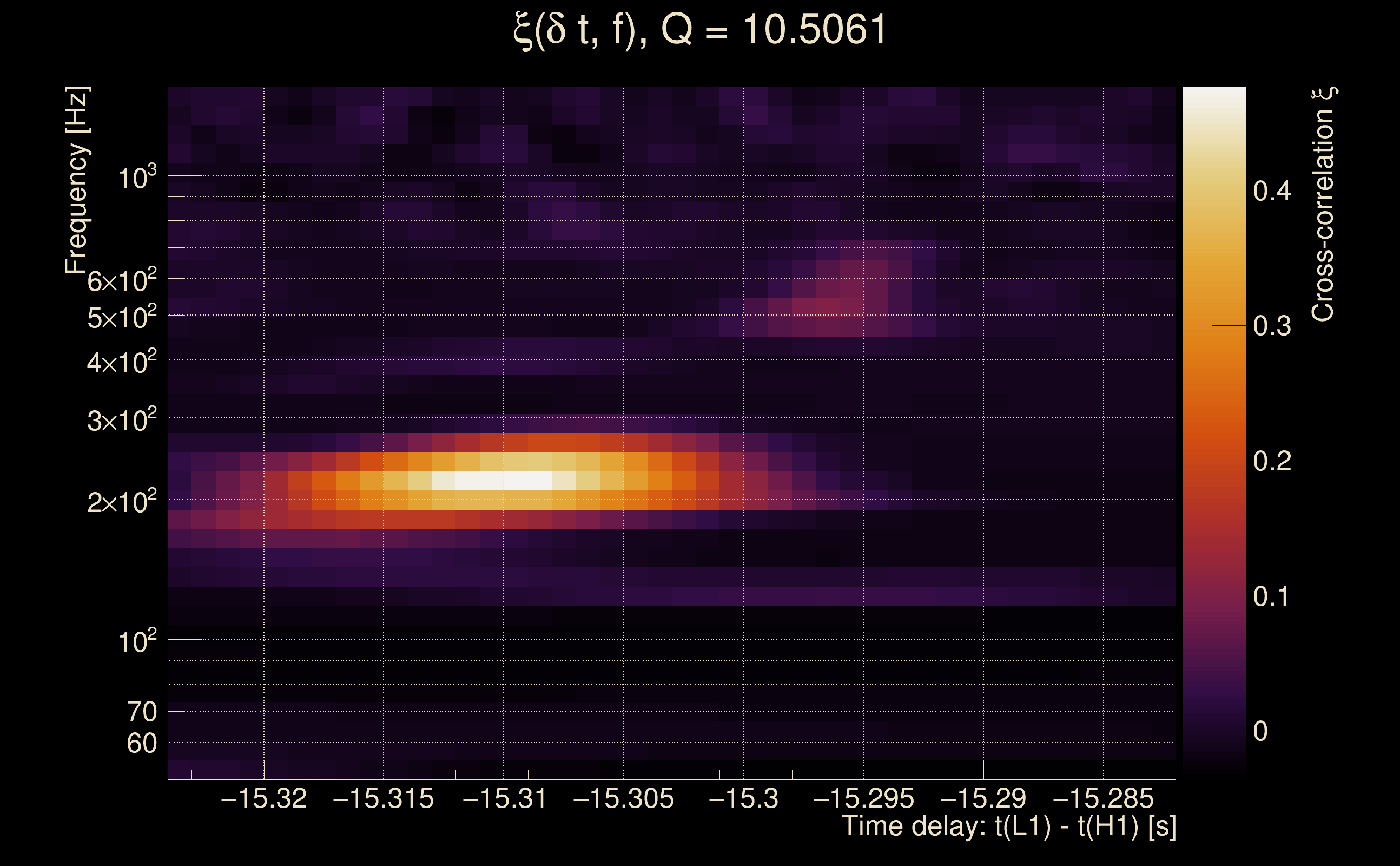This screenshot has height=866, width=1400.
Task: Click the 10³ frequency tick label
Action: 137,178
